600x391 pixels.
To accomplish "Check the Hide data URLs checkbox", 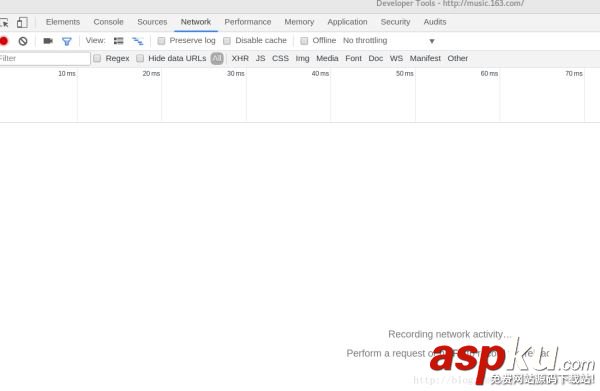I will [x=140, y=59].
